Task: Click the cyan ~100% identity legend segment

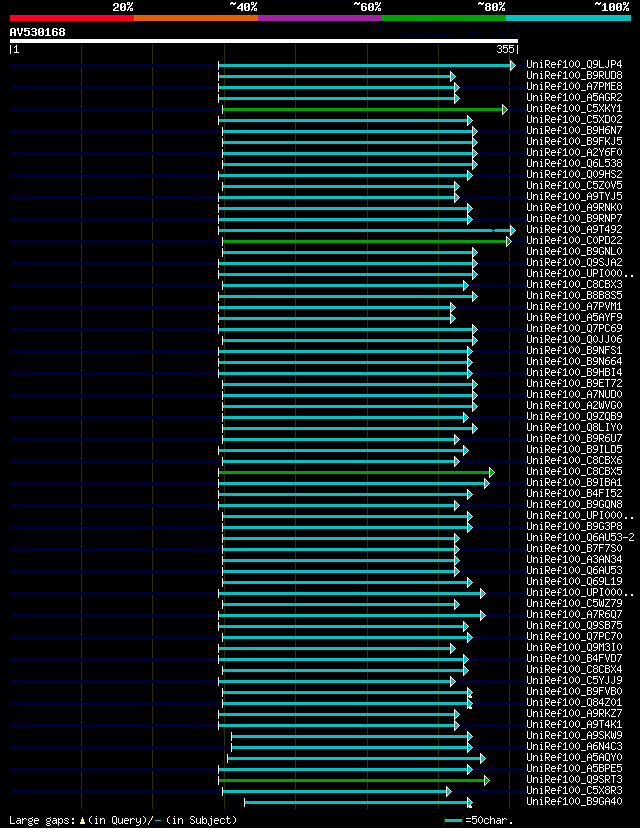Action: tap(569, 18)
